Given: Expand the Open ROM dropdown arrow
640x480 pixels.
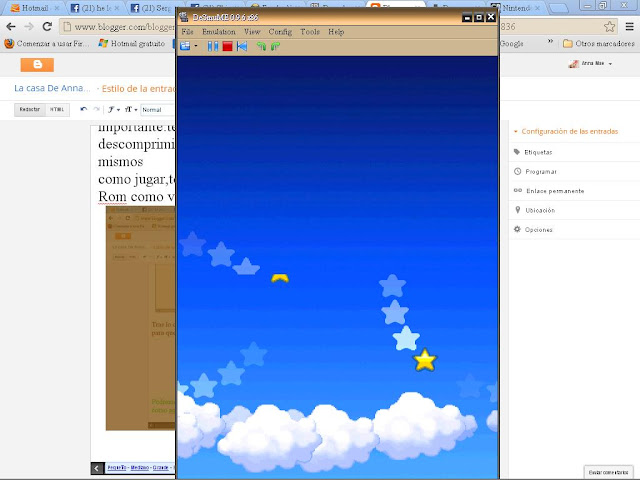Looking at the screenshot, I should (x=196, y=46).
